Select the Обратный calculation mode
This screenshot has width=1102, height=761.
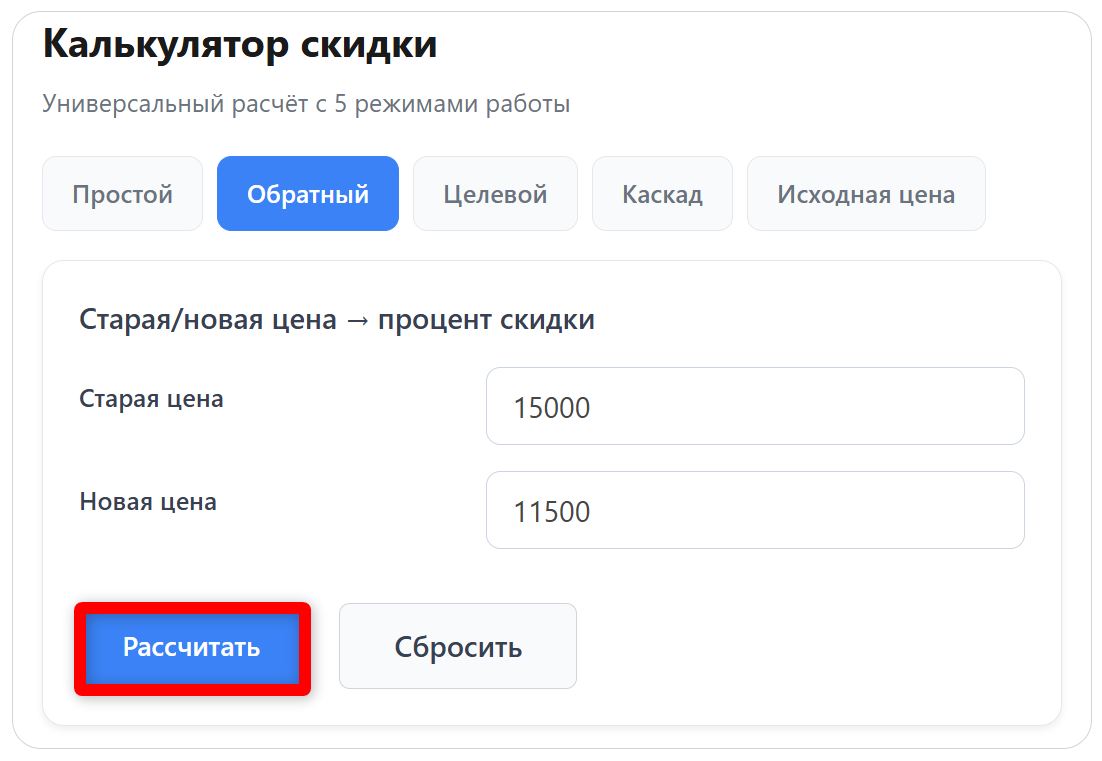(x=307, y=193)
